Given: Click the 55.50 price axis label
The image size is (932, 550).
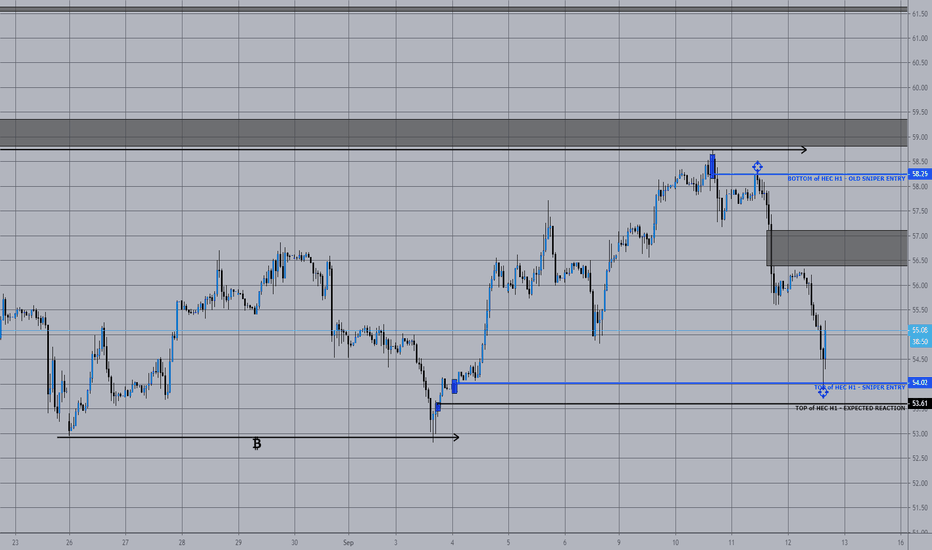Looking at the screenshot, I should point(920,310).
